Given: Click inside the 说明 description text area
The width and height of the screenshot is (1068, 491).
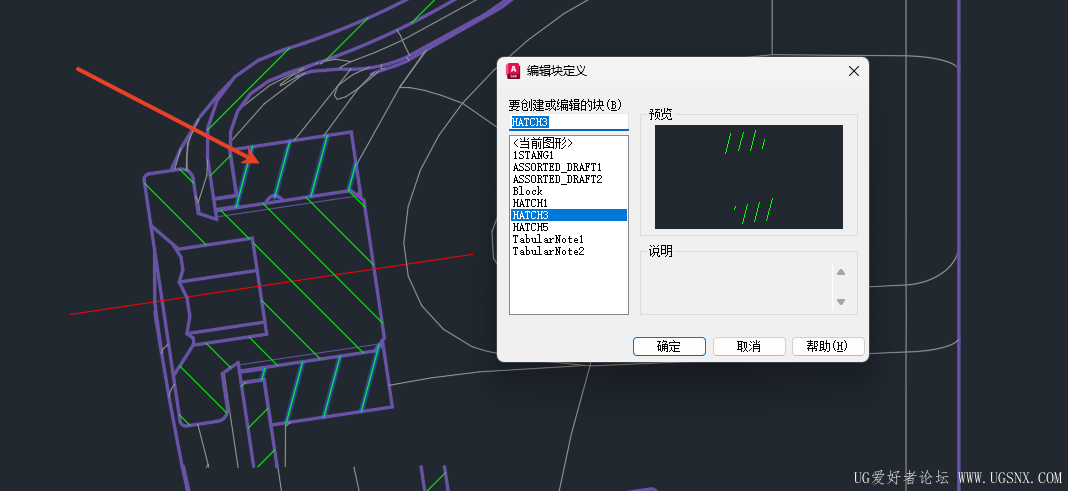Looking at the screenshot, I should click(737, 287).
